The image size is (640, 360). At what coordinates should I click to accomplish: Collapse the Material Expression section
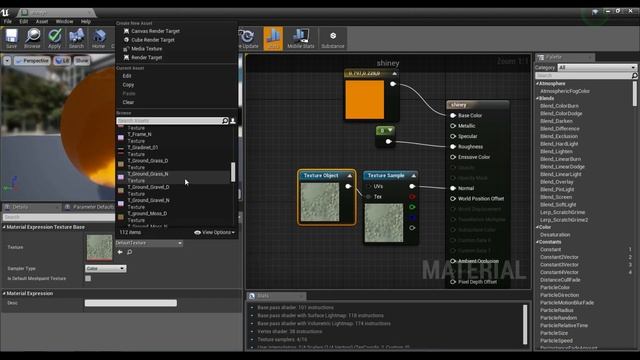pos(4,293)
